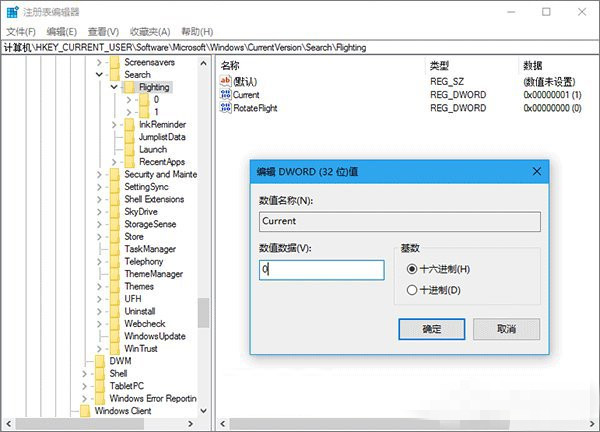Select the 十进制 decimal radio button
This screenshot has height=432, width=600.
[413, 290]
